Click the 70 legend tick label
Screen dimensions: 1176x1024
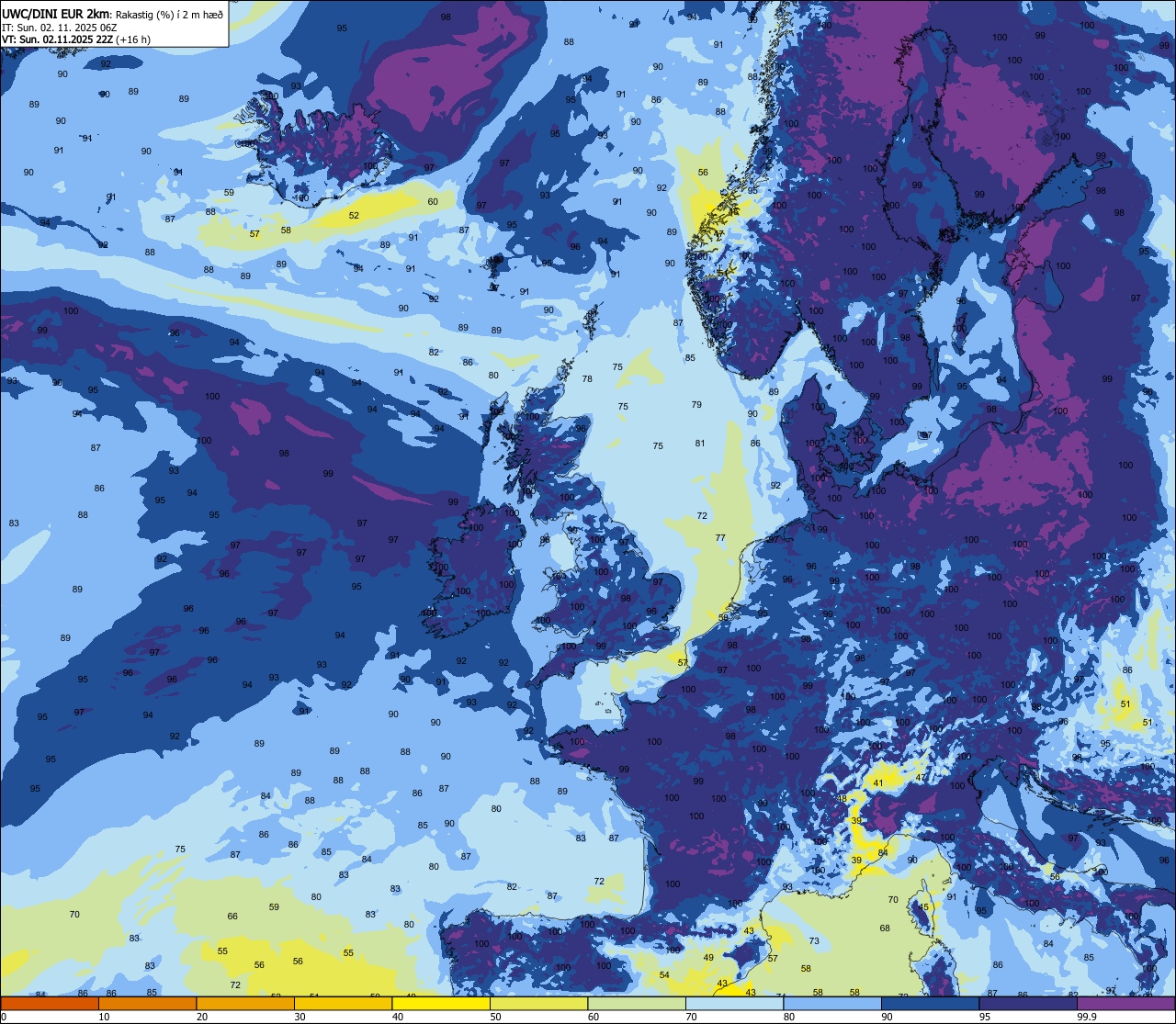[x=691, y=1017]
